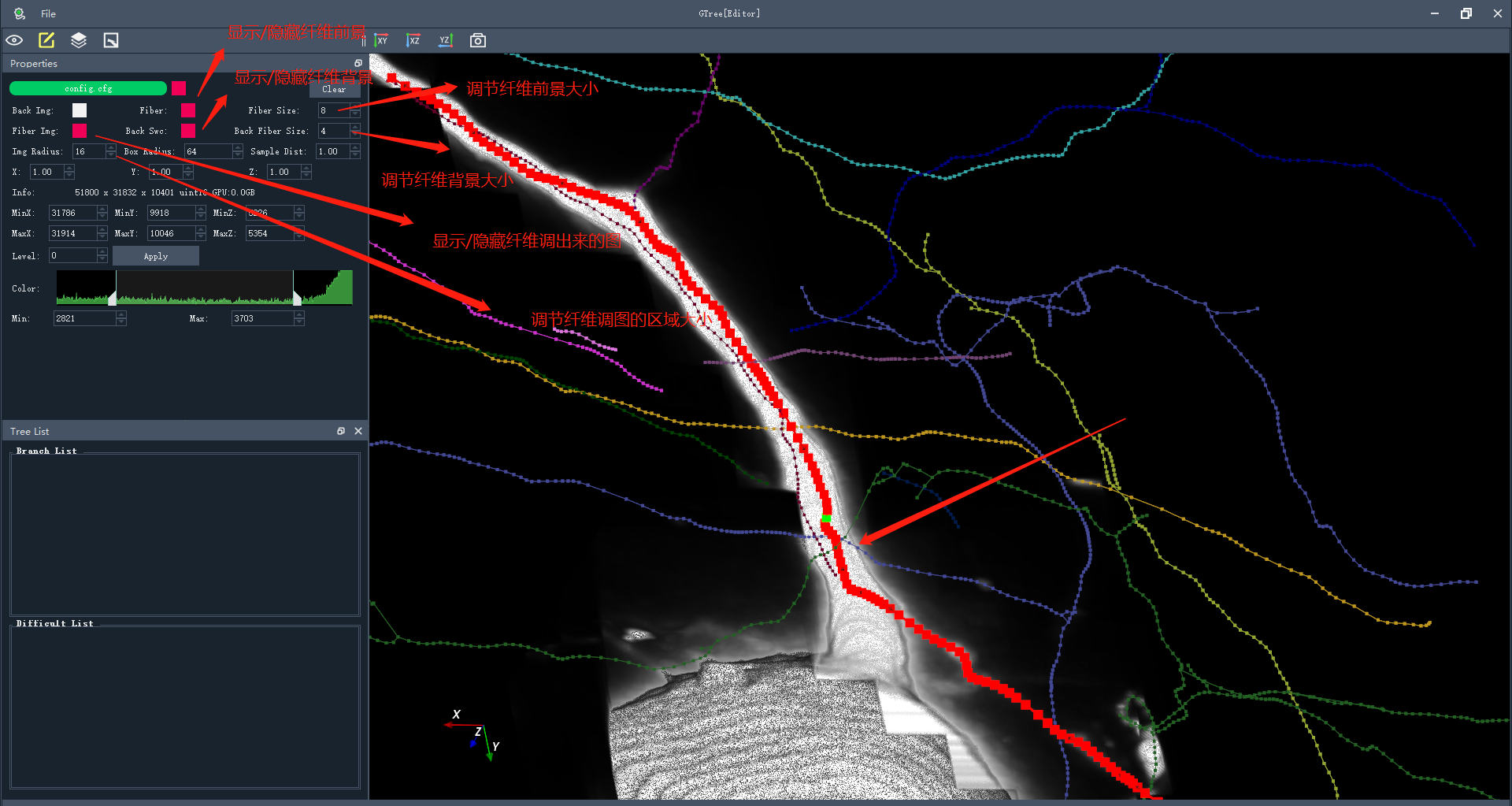Open the layers stack icon

pos(79,40)
